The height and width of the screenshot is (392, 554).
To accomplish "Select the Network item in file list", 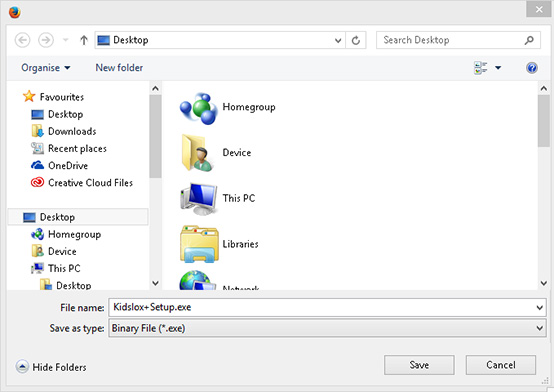I will point(219,281).
